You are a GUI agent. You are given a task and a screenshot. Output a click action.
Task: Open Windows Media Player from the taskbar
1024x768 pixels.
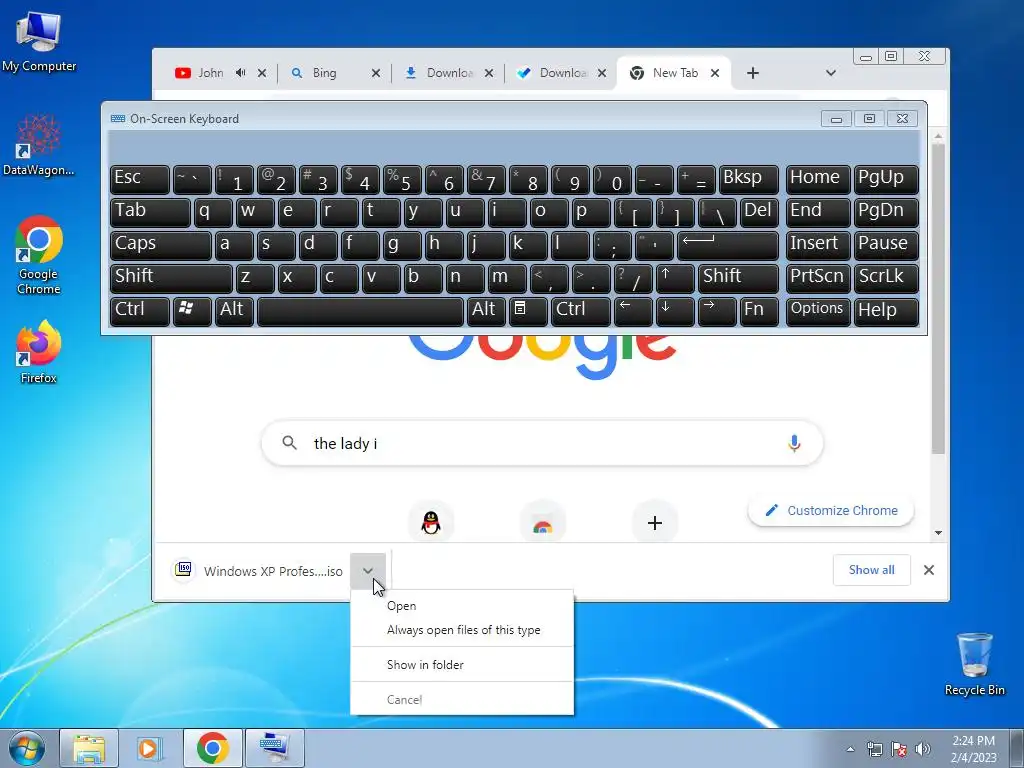click(150, 748)
